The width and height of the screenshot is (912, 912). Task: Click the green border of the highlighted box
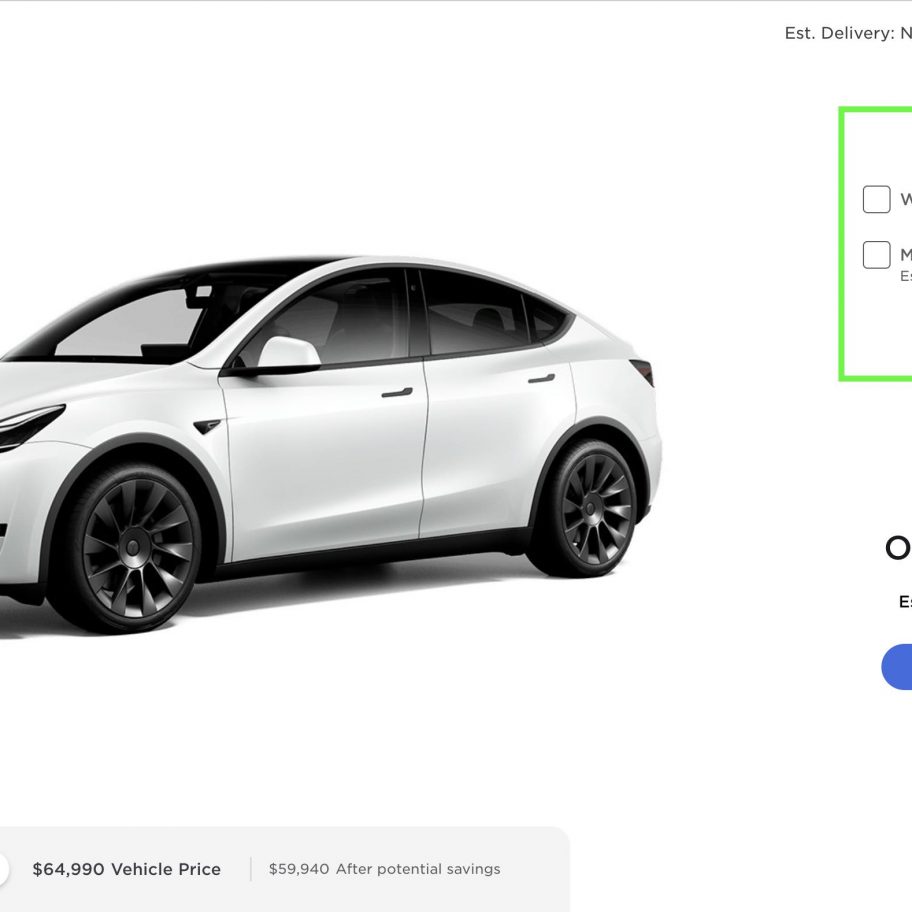(x=842, y=244)
